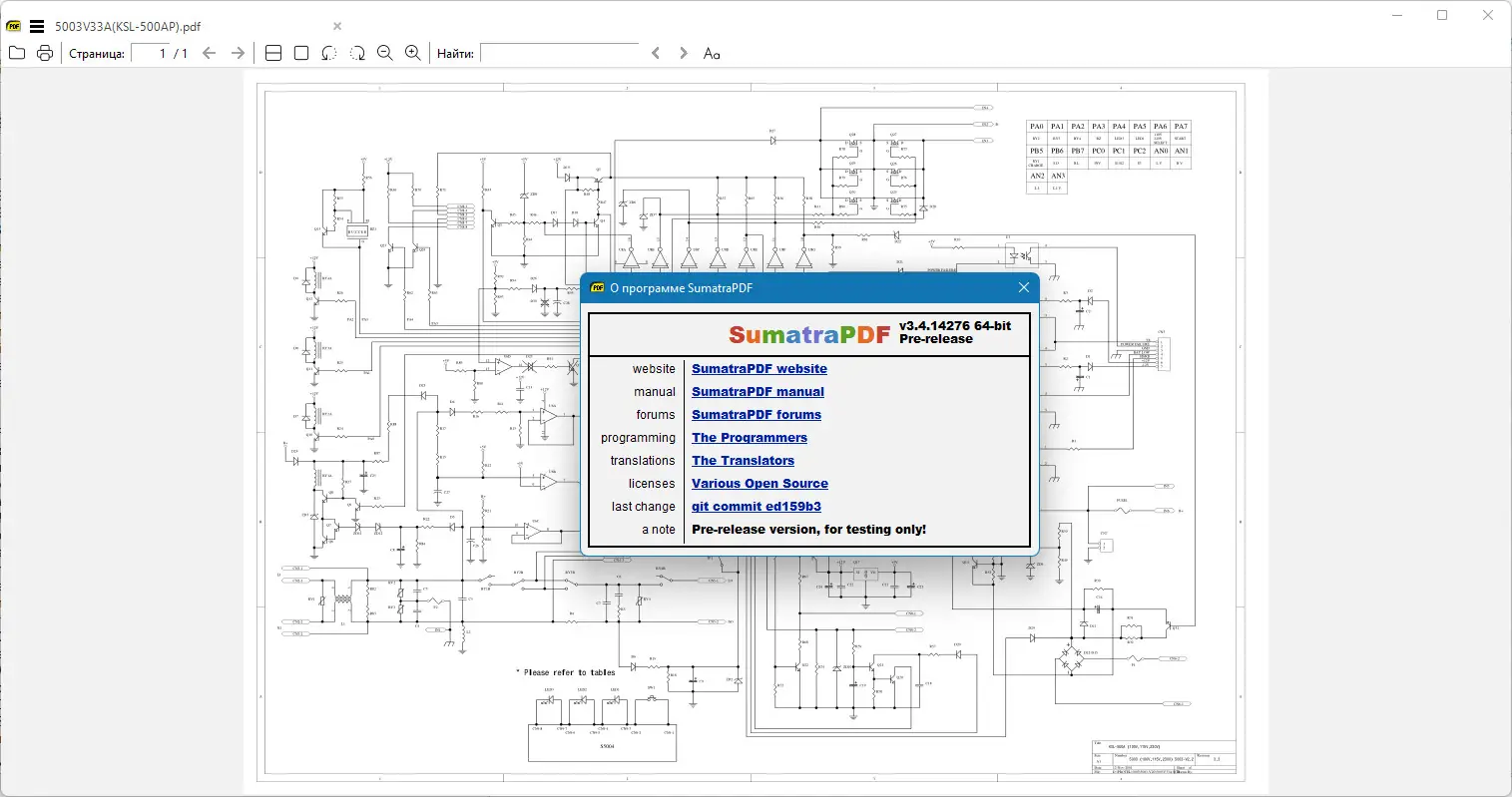Viewport: 1512px width, 797px height.
Task: Go to the previous page arrow
Action: (209, 53)
